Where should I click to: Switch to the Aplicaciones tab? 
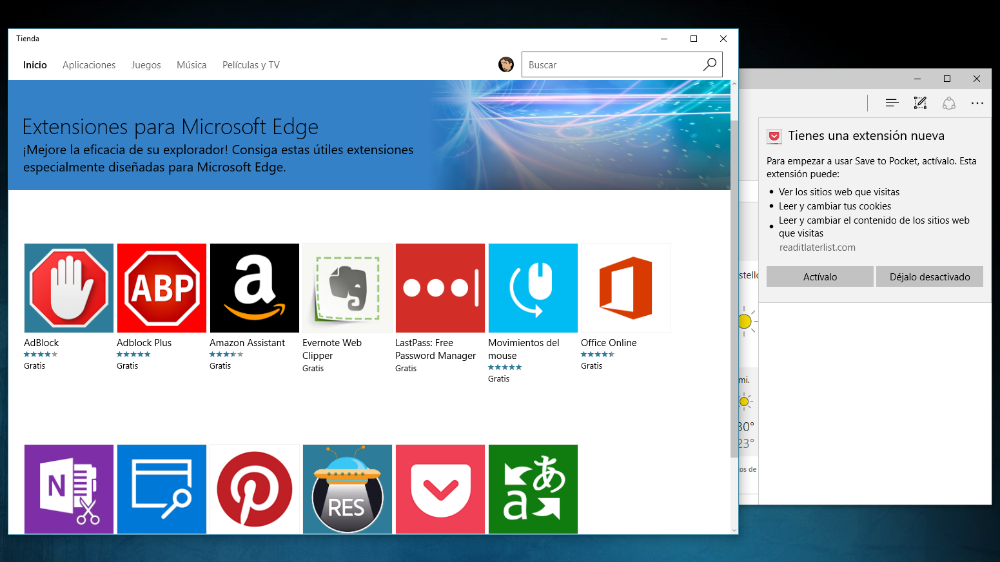coord(89,64)
